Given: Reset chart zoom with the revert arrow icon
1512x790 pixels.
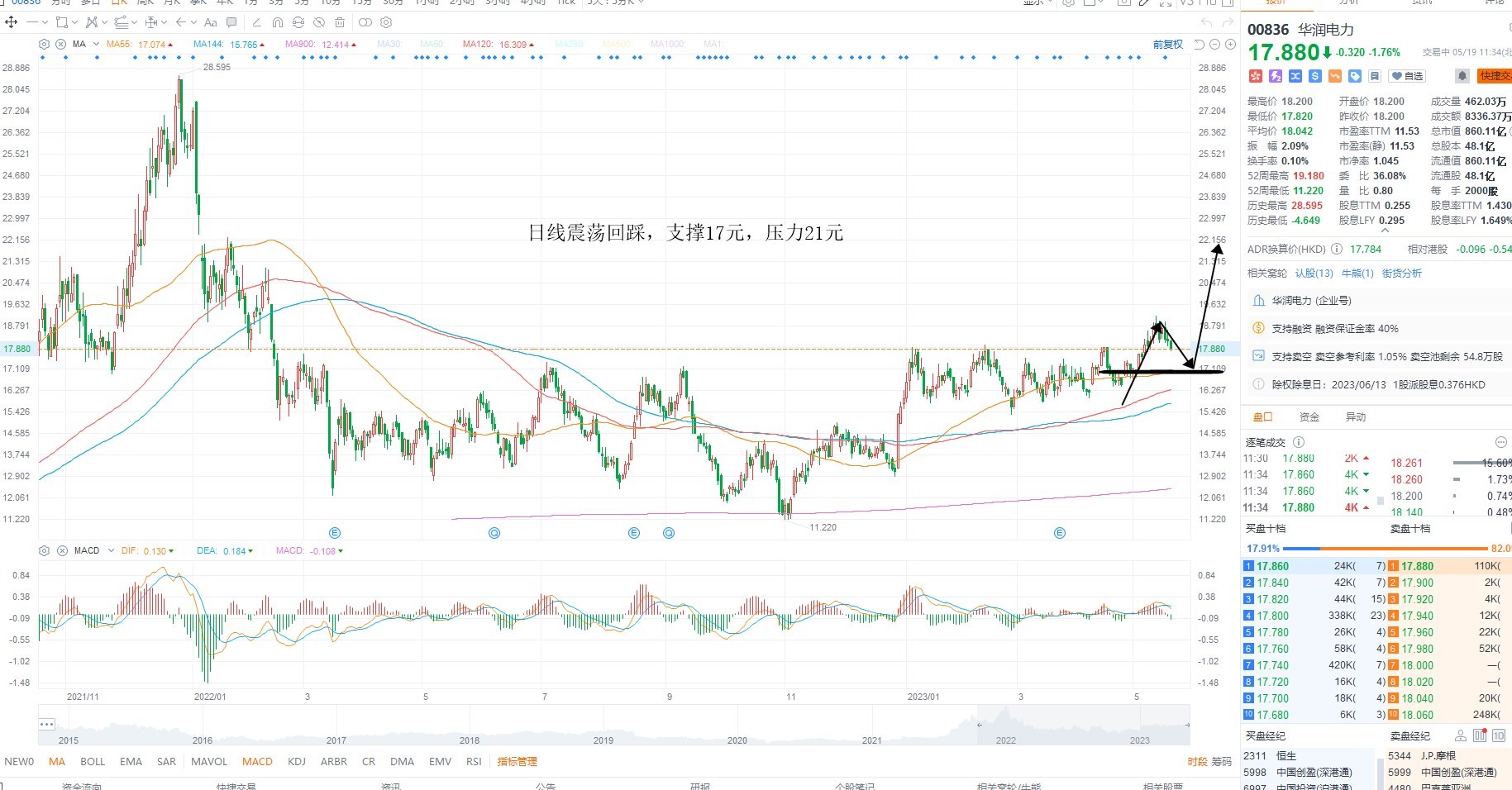Looking at the screenshot, I should tap(1200, 45).
